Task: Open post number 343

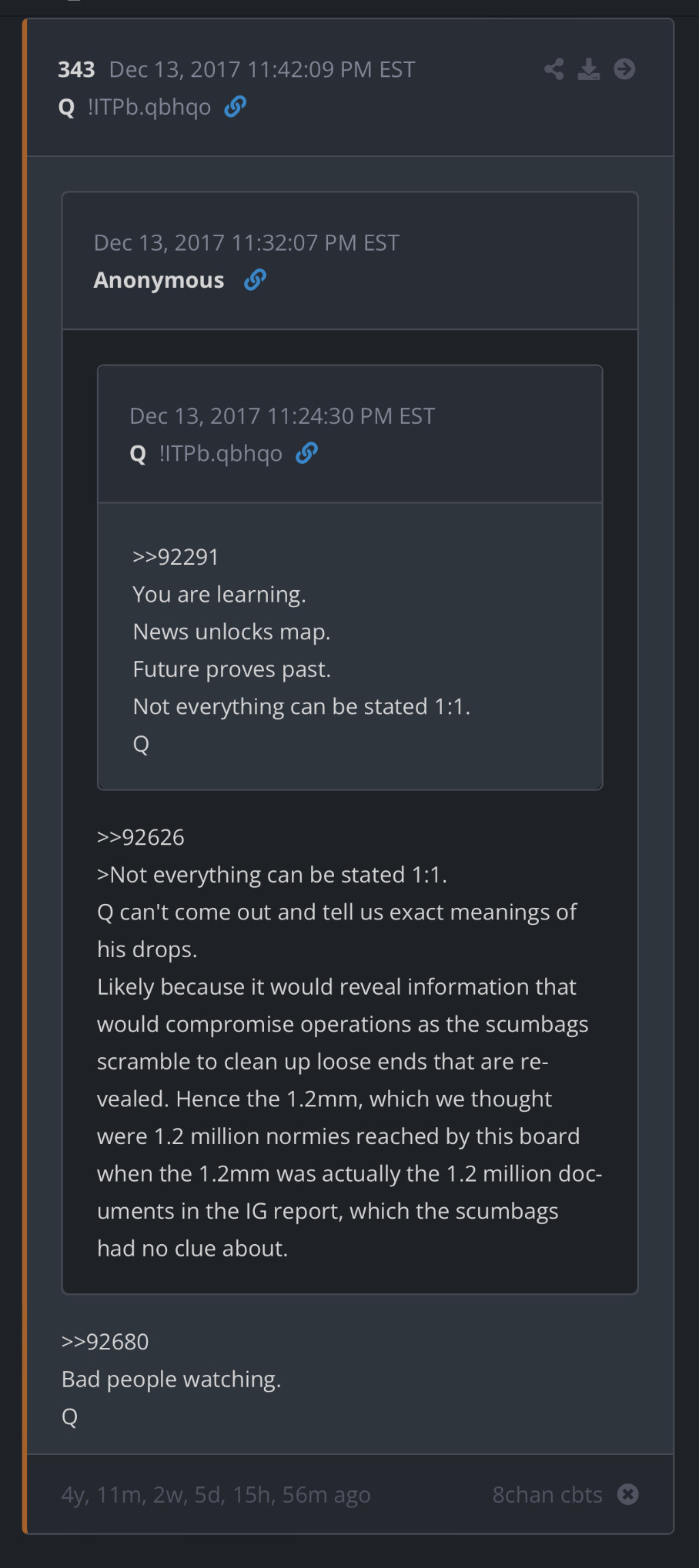Action: (x=76, y=70)
